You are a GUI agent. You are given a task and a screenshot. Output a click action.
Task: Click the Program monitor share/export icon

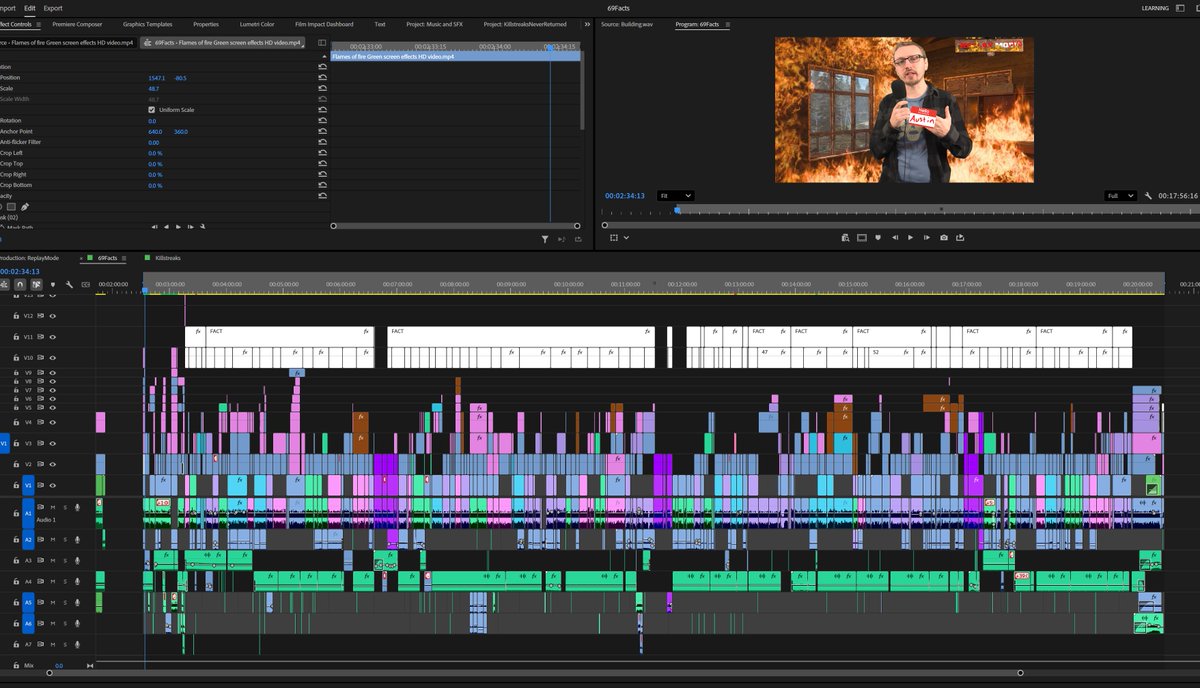(960, 237)
